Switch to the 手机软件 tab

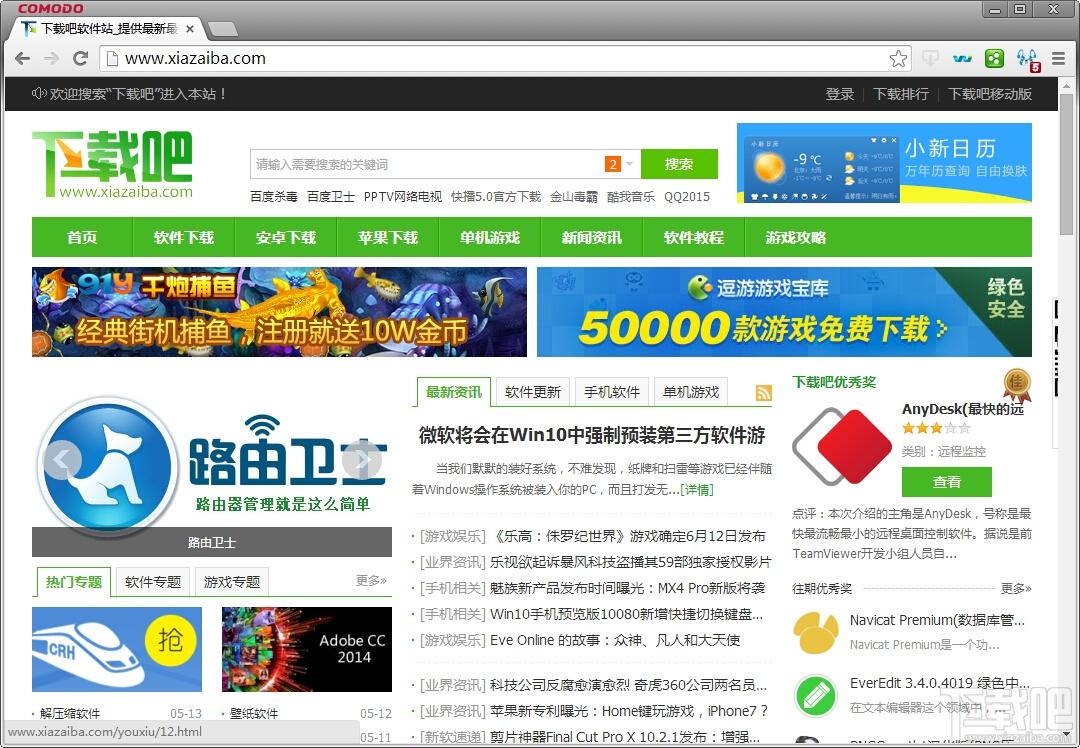click(612, 392)
